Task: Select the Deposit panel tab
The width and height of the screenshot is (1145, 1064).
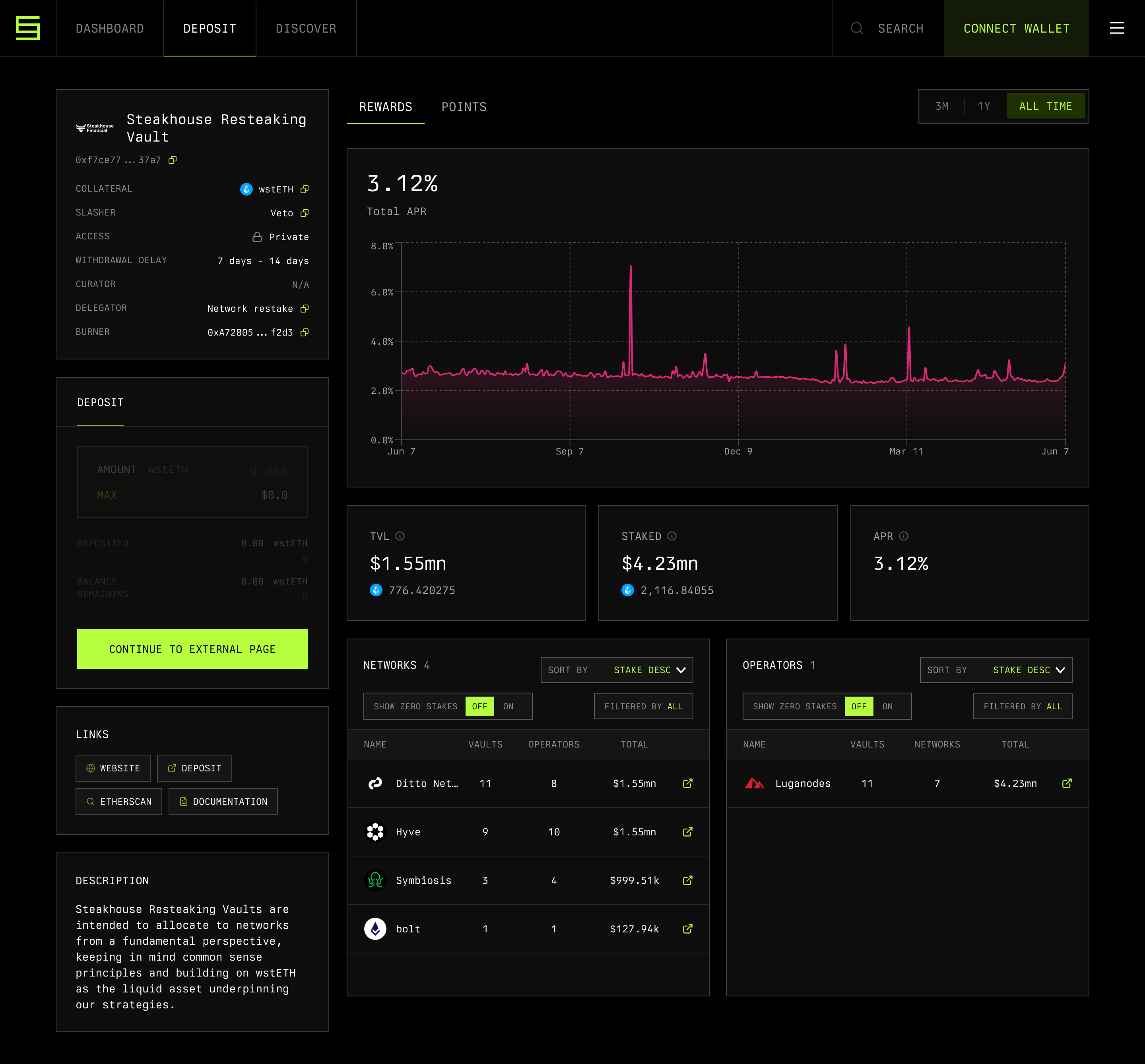Action: pyautogui.click(x=100, y=402)
